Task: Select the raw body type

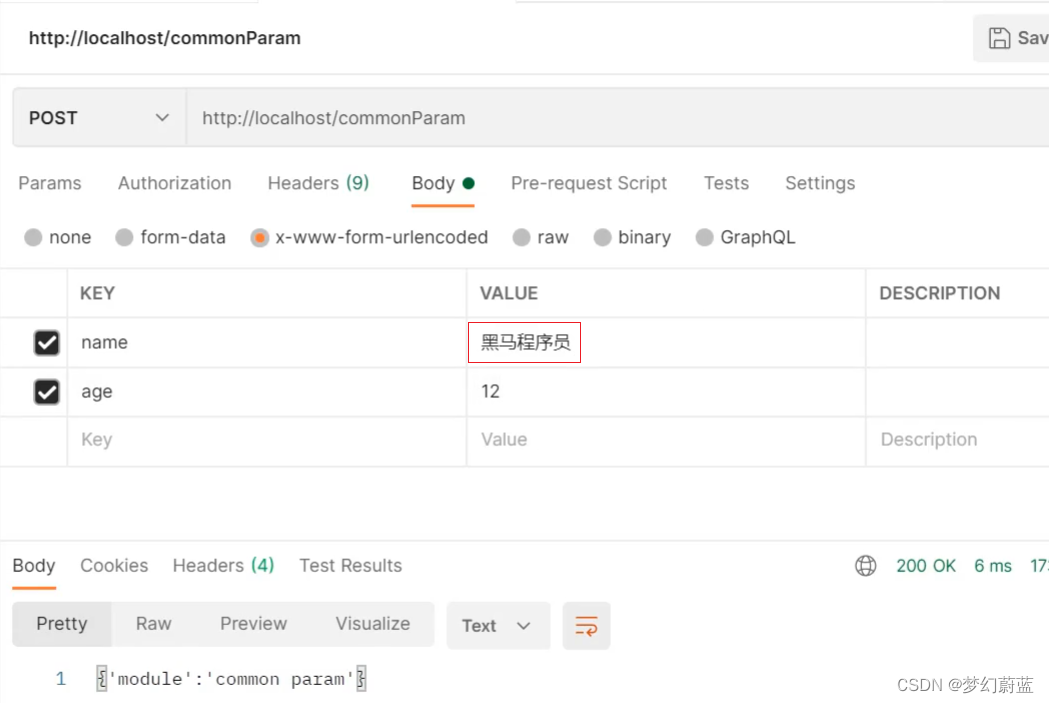Action: (x=521, y=237)
